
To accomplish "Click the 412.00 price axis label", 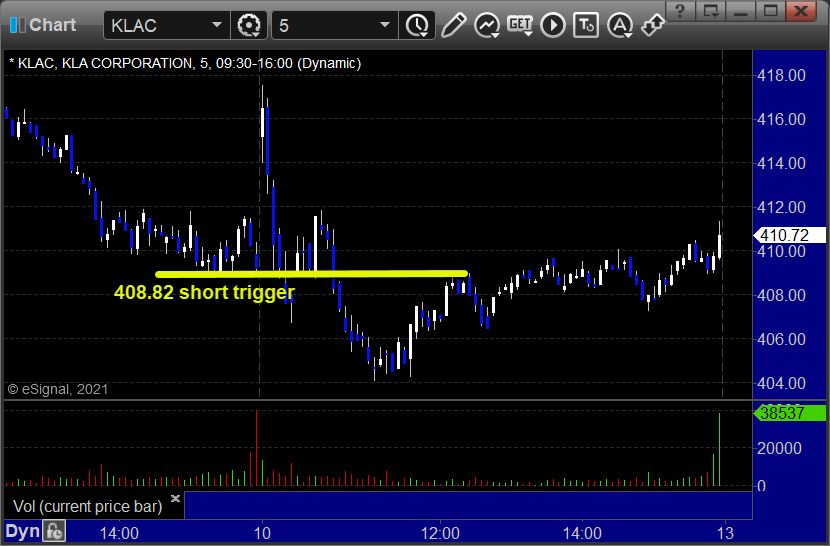I will coord(781,207).
